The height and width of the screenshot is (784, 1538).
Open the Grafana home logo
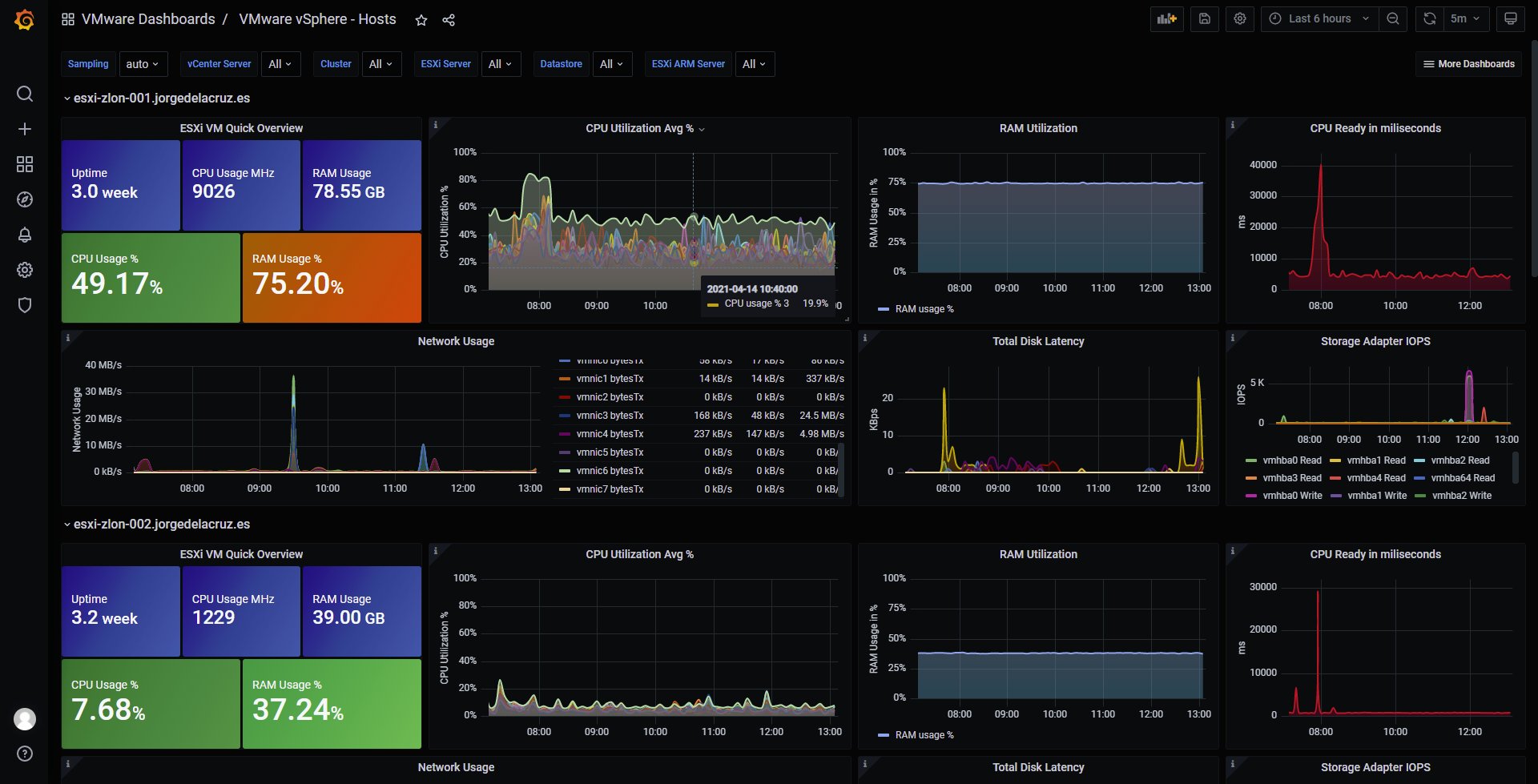point(25,19)
